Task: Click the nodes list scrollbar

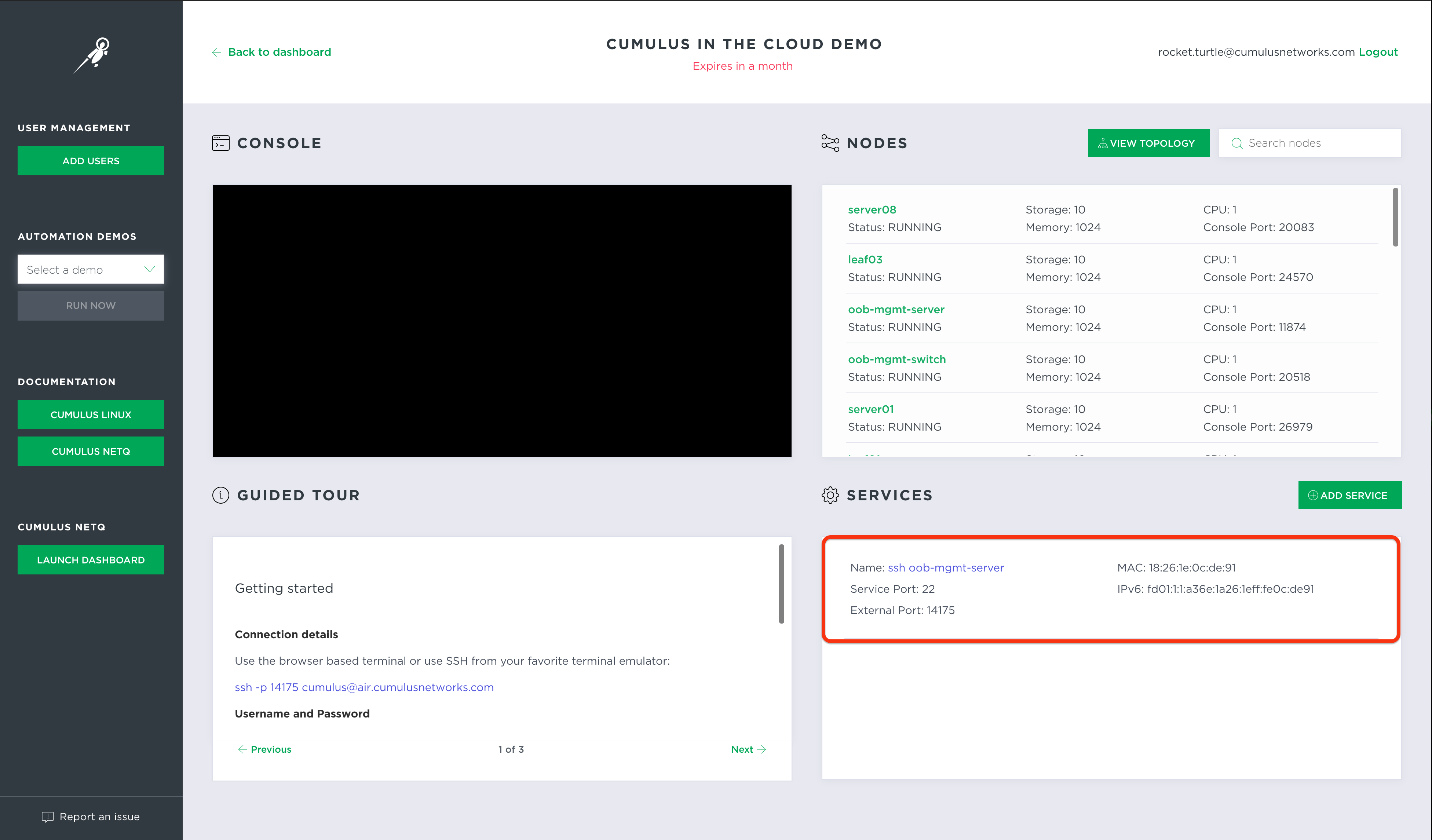Action: pos(1395,218)
